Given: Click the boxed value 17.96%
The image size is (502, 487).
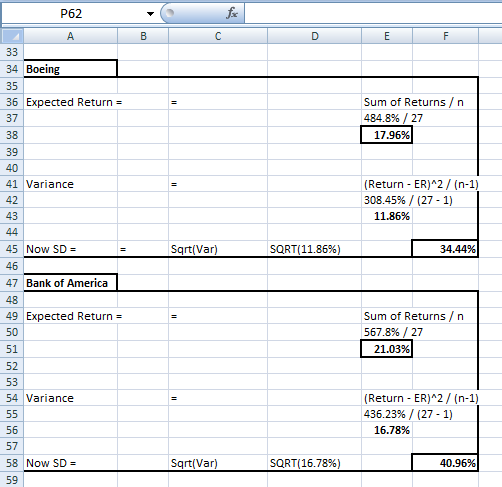Looking at the screenshot, I should [x=387, y=135].
